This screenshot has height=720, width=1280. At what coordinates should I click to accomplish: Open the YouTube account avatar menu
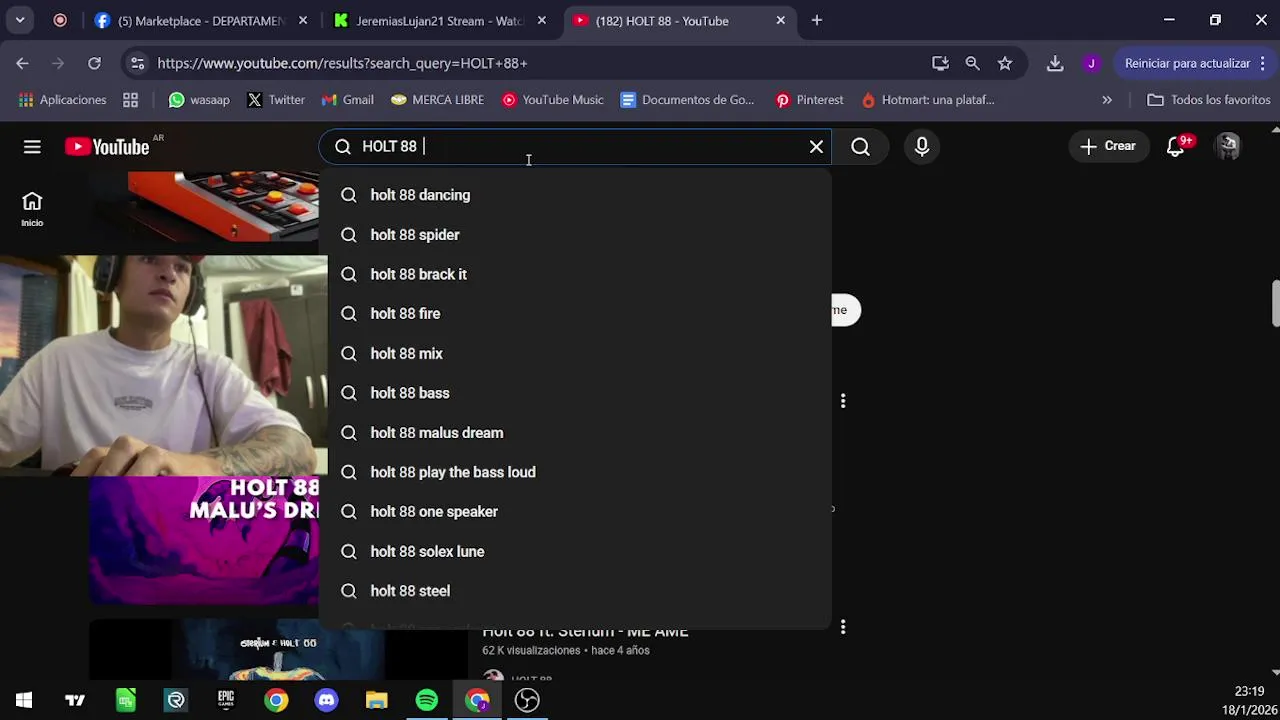point(1227,147)
